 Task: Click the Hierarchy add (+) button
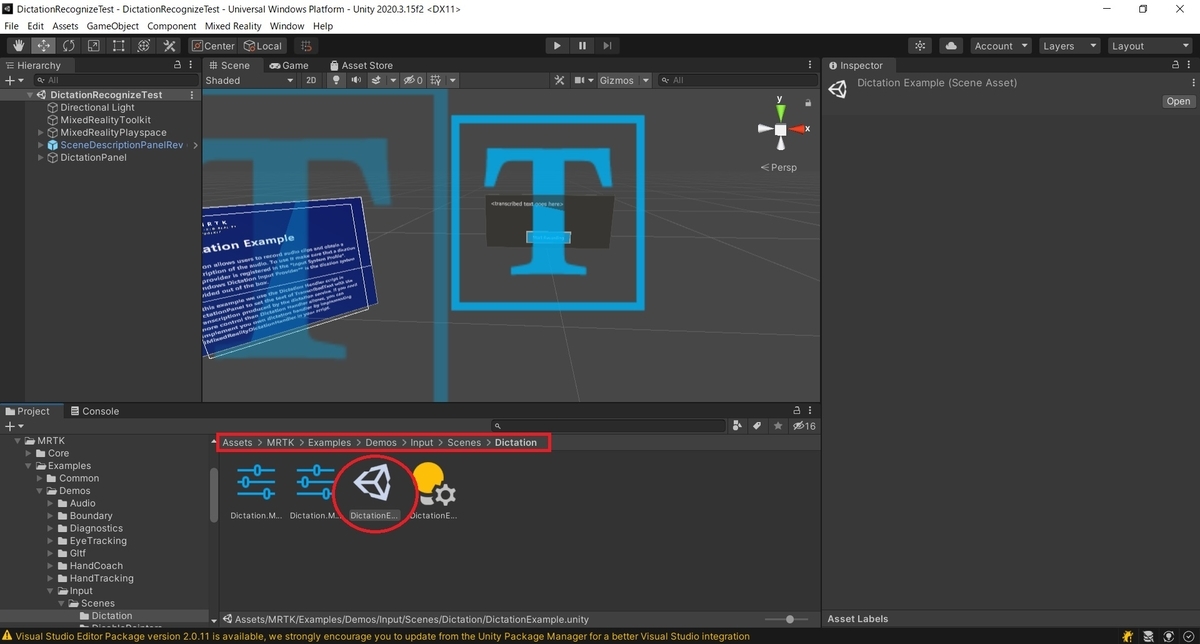[x=12, y=80]
